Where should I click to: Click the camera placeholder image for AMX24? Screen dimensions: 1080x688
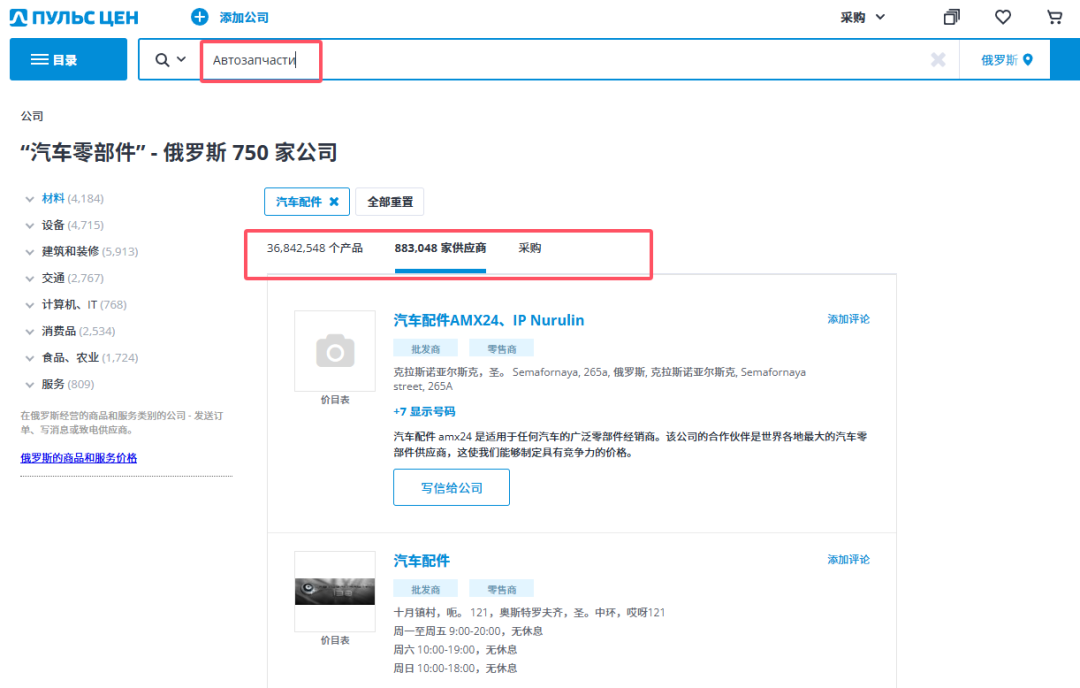pos(334,351)
